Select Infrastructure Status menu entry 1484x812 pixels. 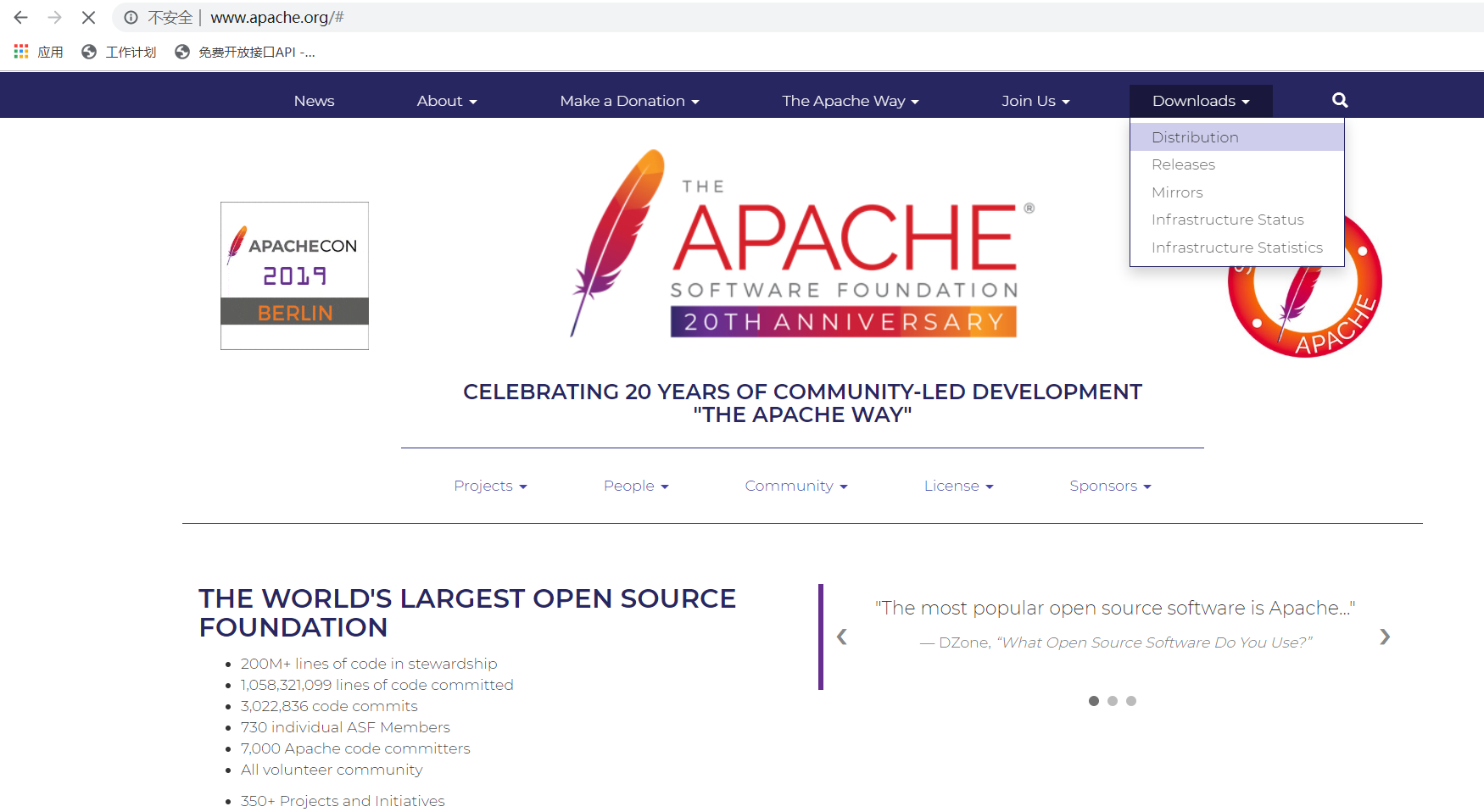[1237, 220]
